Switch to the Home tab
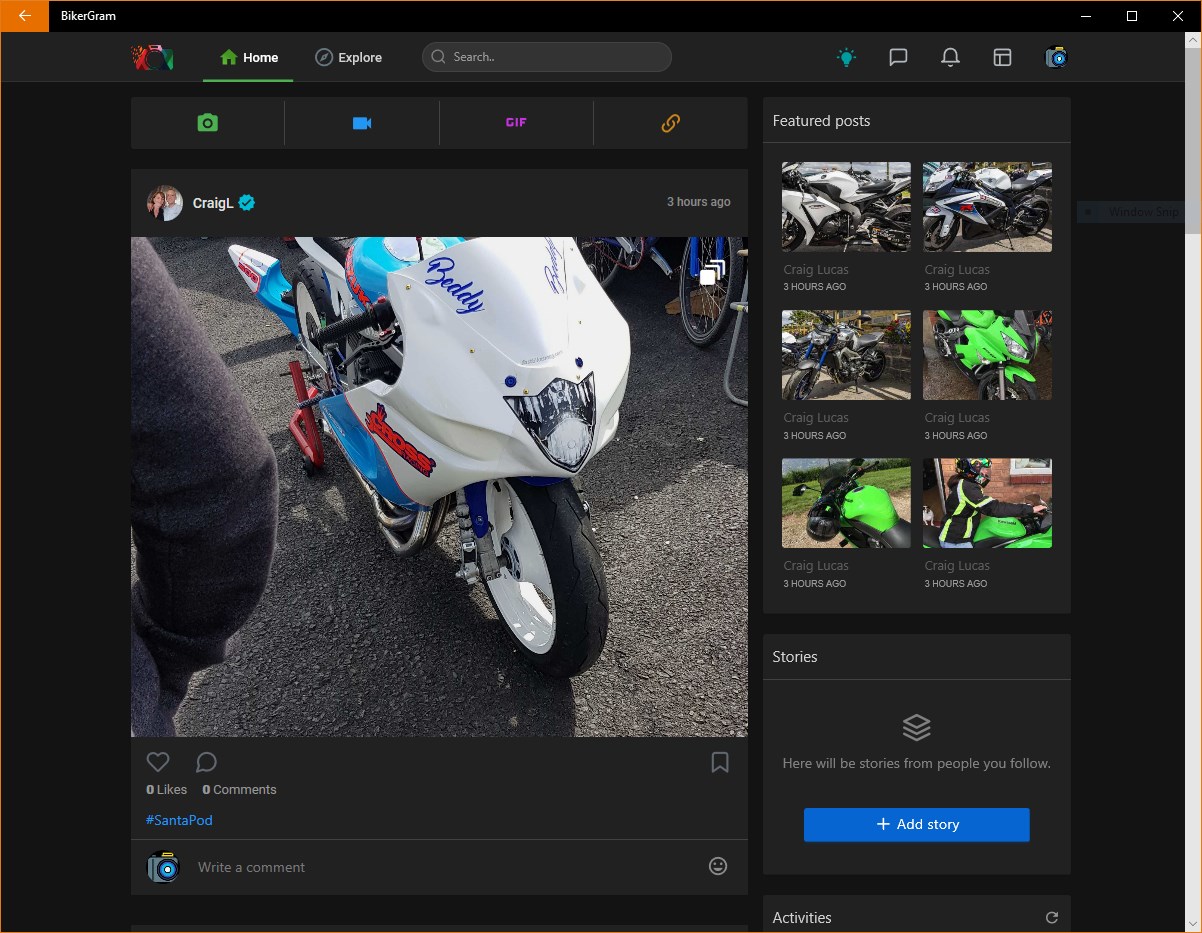This screenshot has width=1202, height=933. point(248,57)
